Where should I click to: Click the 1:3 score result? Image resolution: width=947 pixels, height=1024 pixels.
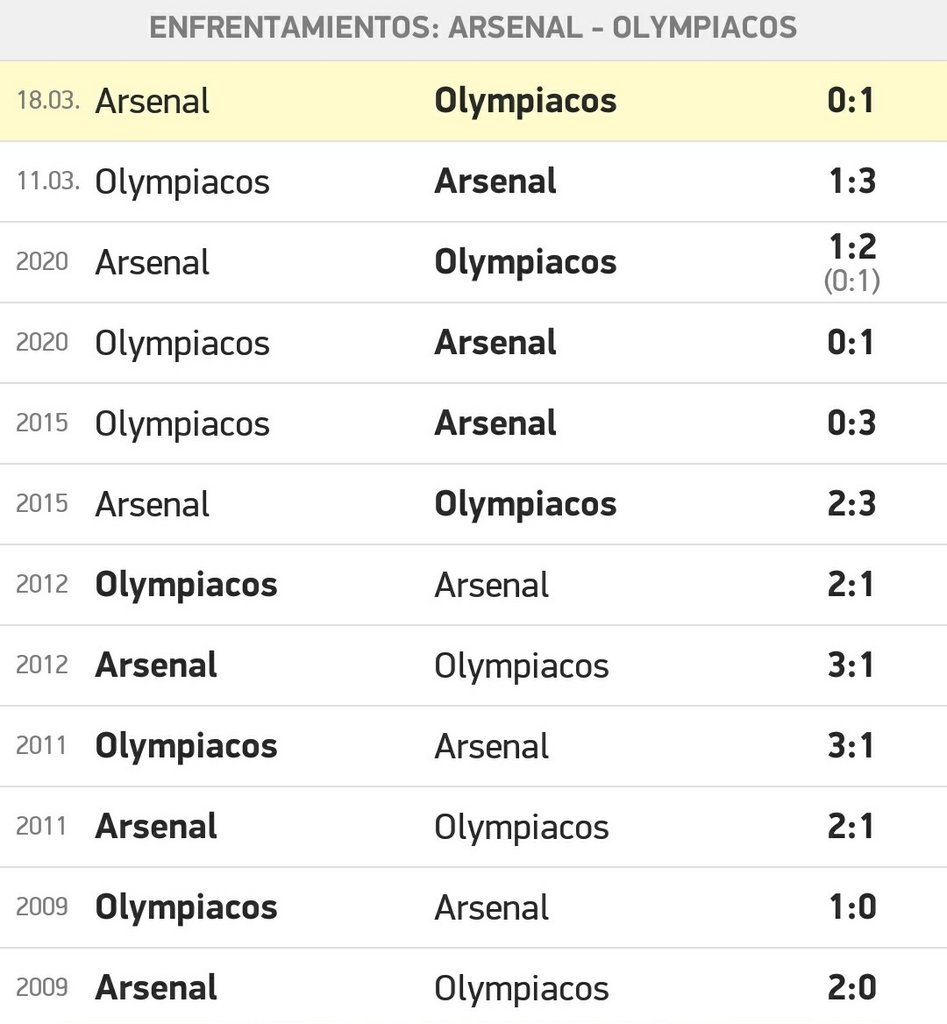coord(851,182)
